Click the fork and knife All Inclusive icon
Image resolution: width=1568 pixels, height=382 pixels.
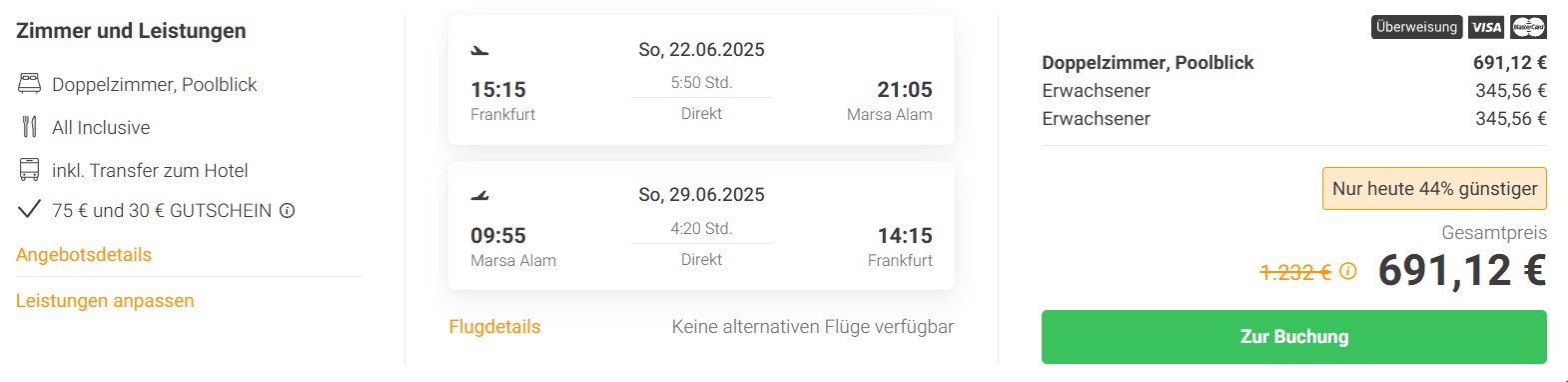point(30,127)
